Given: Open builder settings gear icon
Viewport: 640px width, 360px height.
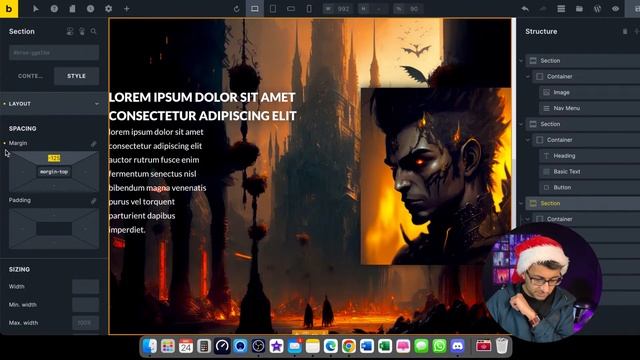Looking at the screenshot, I should coord(109,9).
